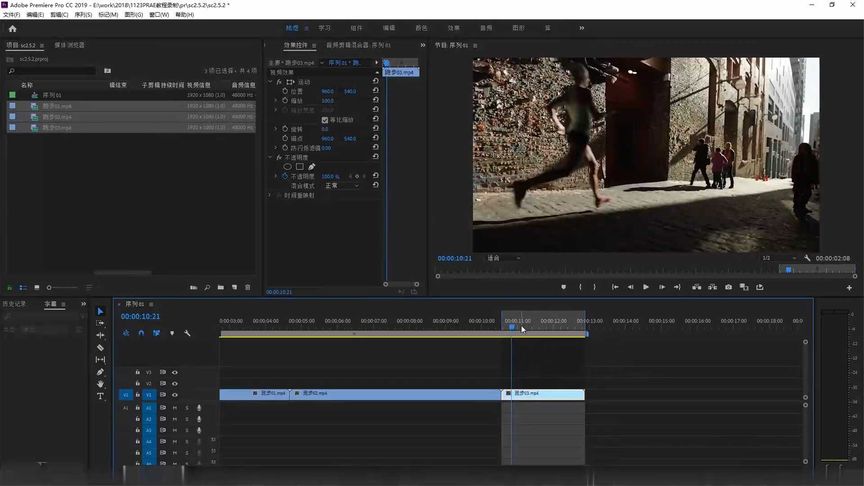Create ellipse mask for Opacity

(287, 166)
